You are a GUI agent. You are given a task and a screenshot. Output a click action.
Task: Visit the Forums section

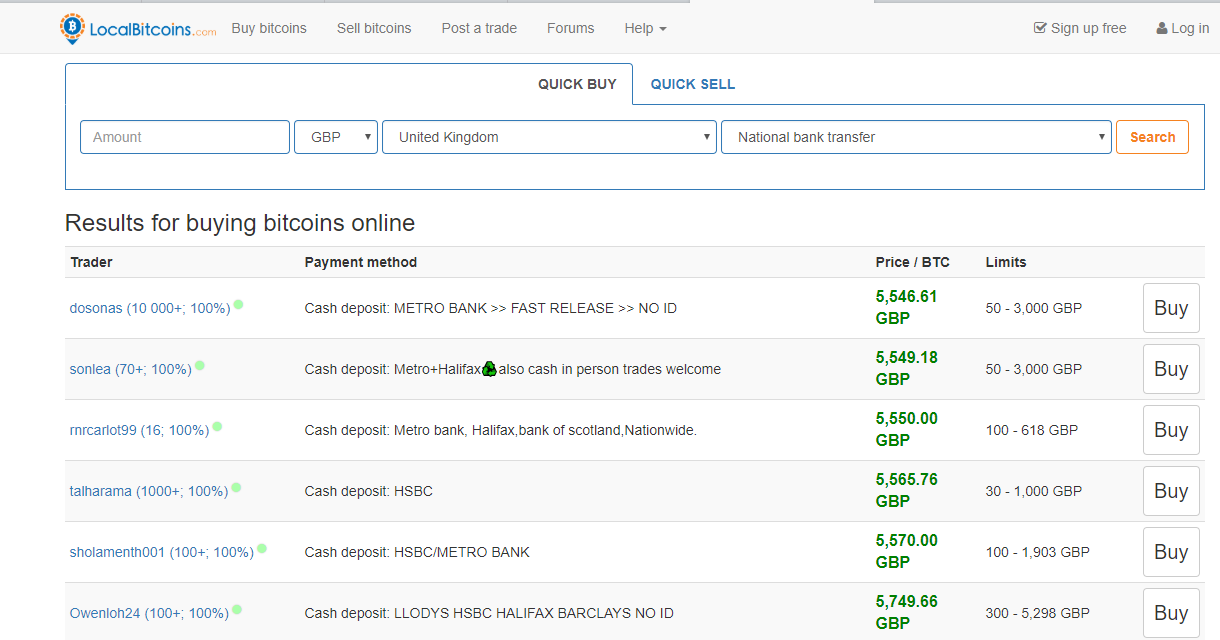click(571, 28)
